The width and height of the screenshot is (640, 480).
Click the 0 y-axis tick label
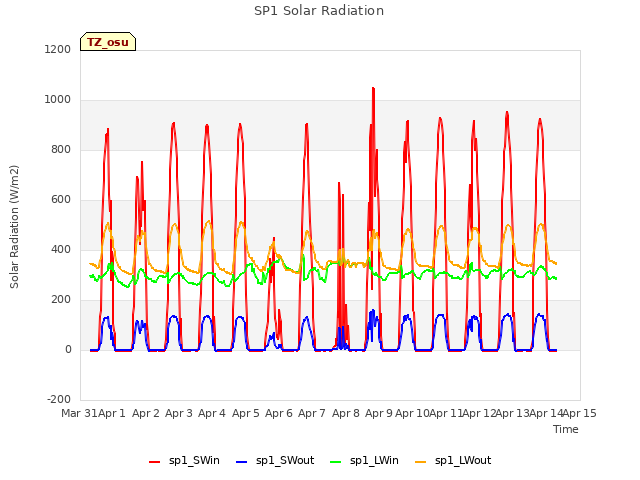click(x=68, y=349)
